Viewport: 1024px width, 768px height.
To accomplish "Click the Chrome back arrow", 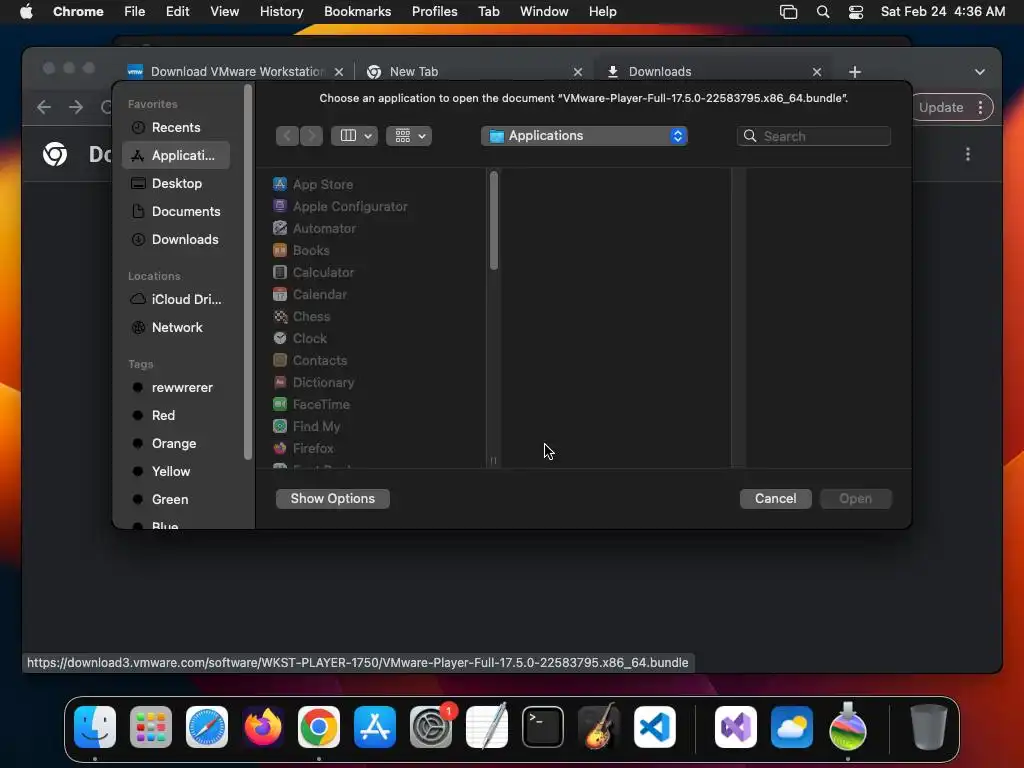I will click(44, 107).
